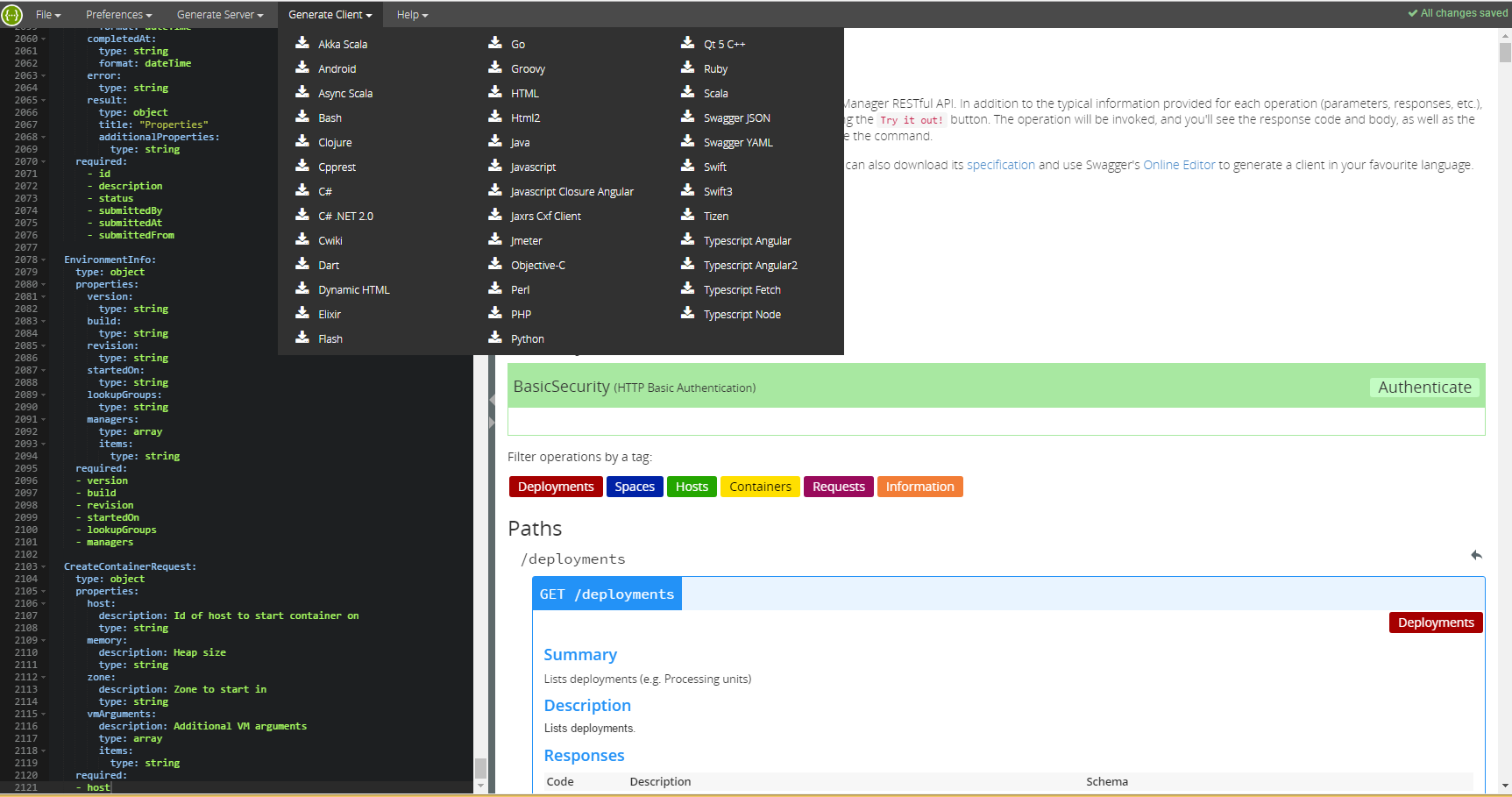Download the Akka Scala client icon
The image size is (1512, 797).
302,43
